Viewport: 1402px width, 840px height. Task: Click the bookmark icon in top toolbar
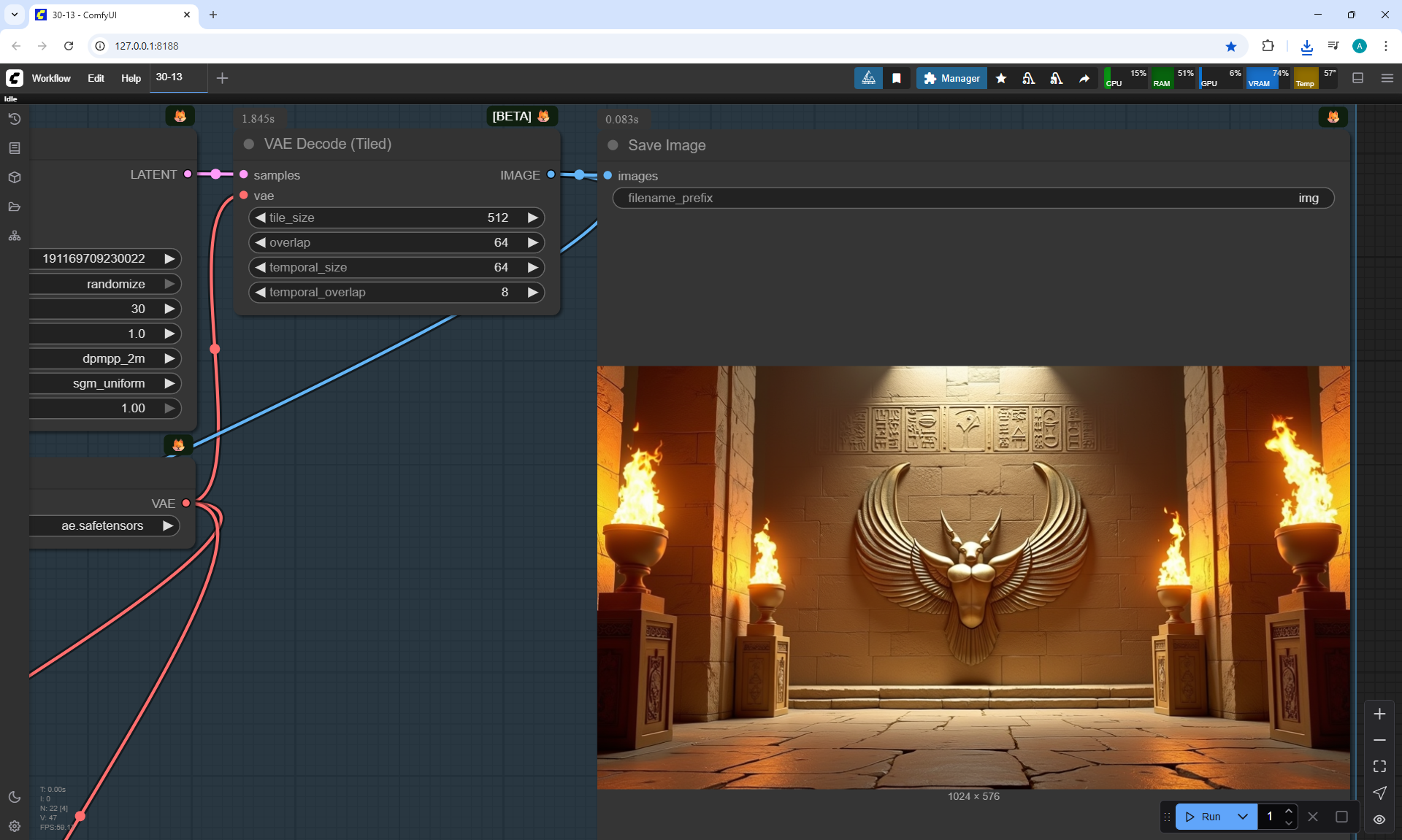coord(897,78)
